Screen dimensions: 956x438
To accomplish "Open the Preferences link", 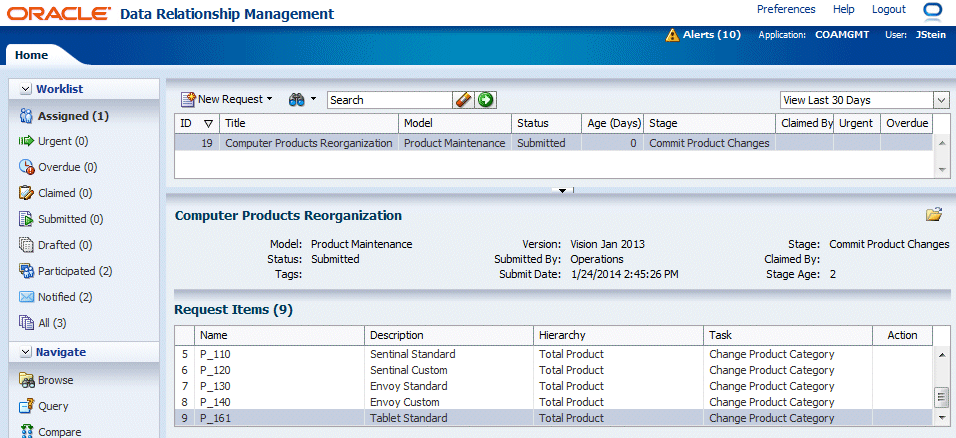I will pos(786,9).
